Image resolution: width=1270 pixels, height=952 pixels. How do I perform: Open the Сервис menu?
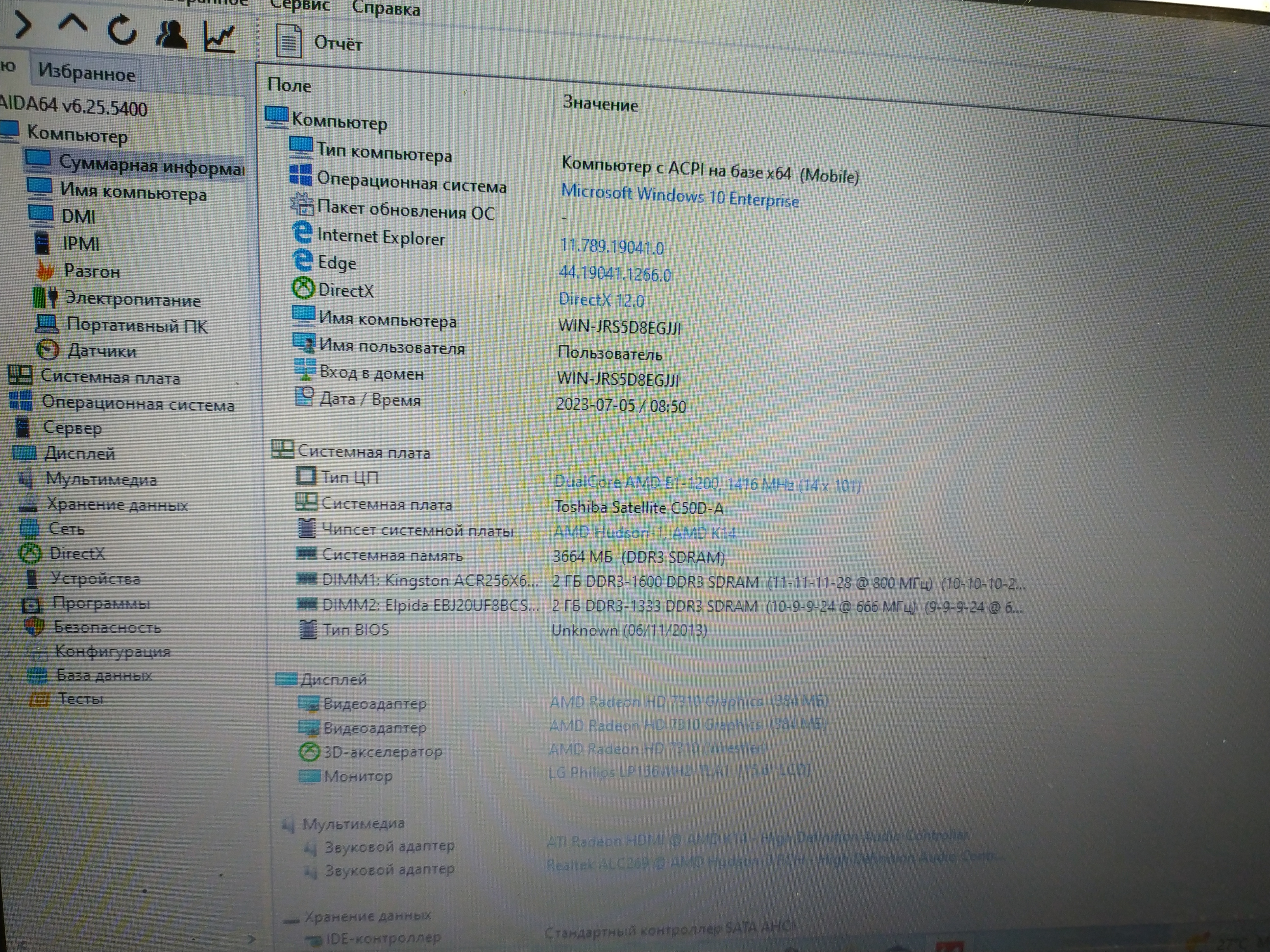[300, 5]
